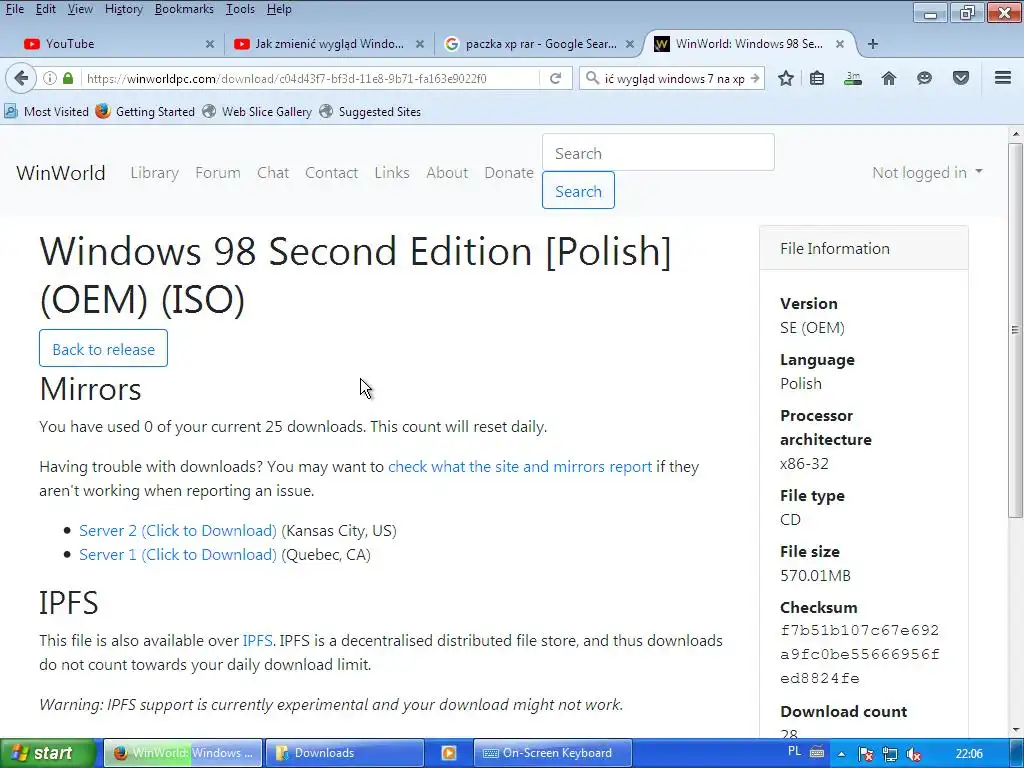Close the YouTube tab

pos(210,44)
